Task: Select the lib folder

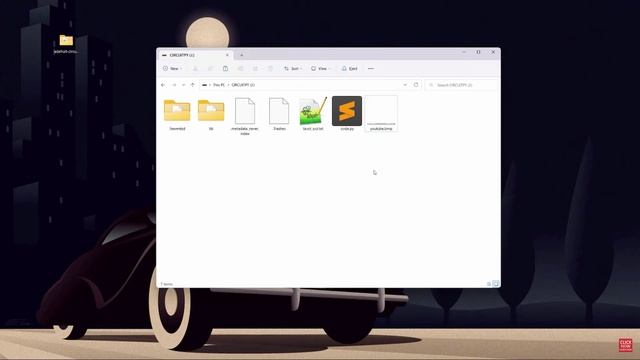Action: coord(211,114)
